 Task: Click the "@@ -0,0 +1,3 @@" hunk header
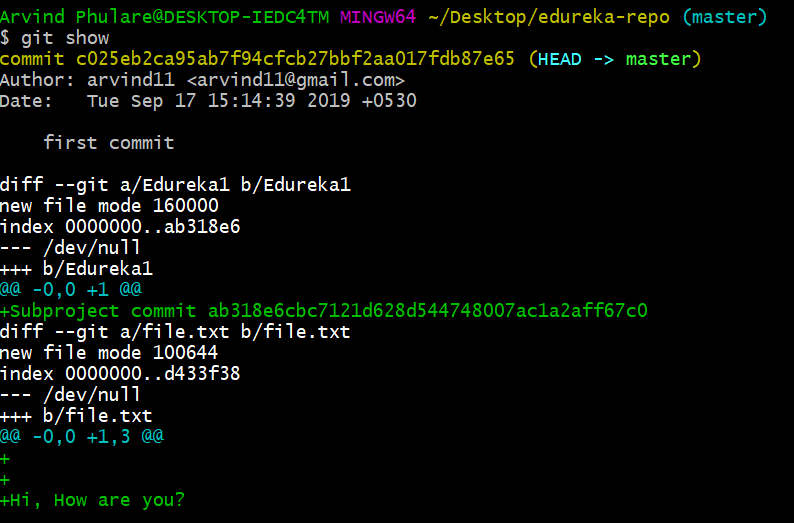[x=82, y=437]
